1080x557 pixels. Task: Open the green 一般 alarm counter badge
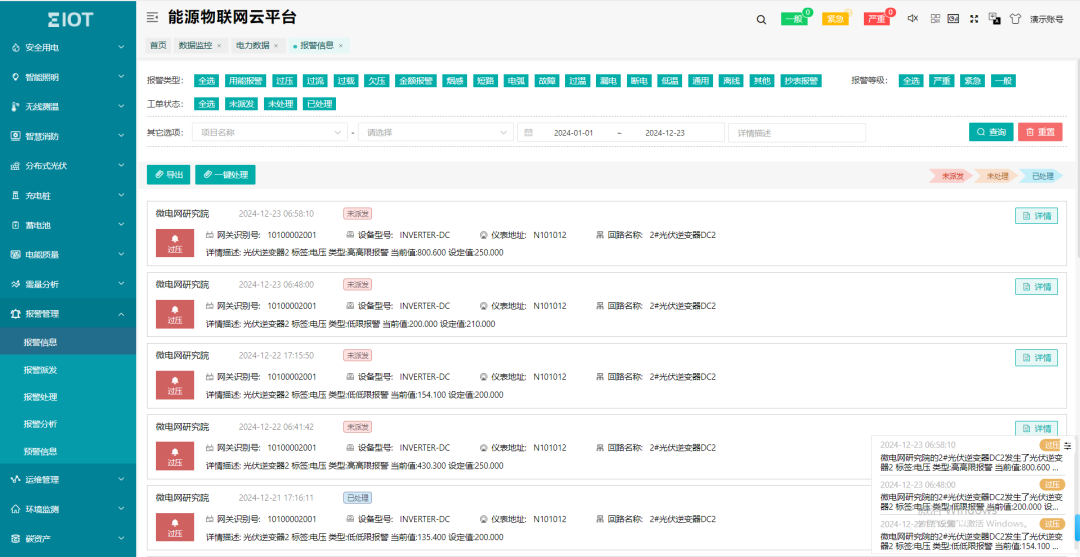point(794,19)
